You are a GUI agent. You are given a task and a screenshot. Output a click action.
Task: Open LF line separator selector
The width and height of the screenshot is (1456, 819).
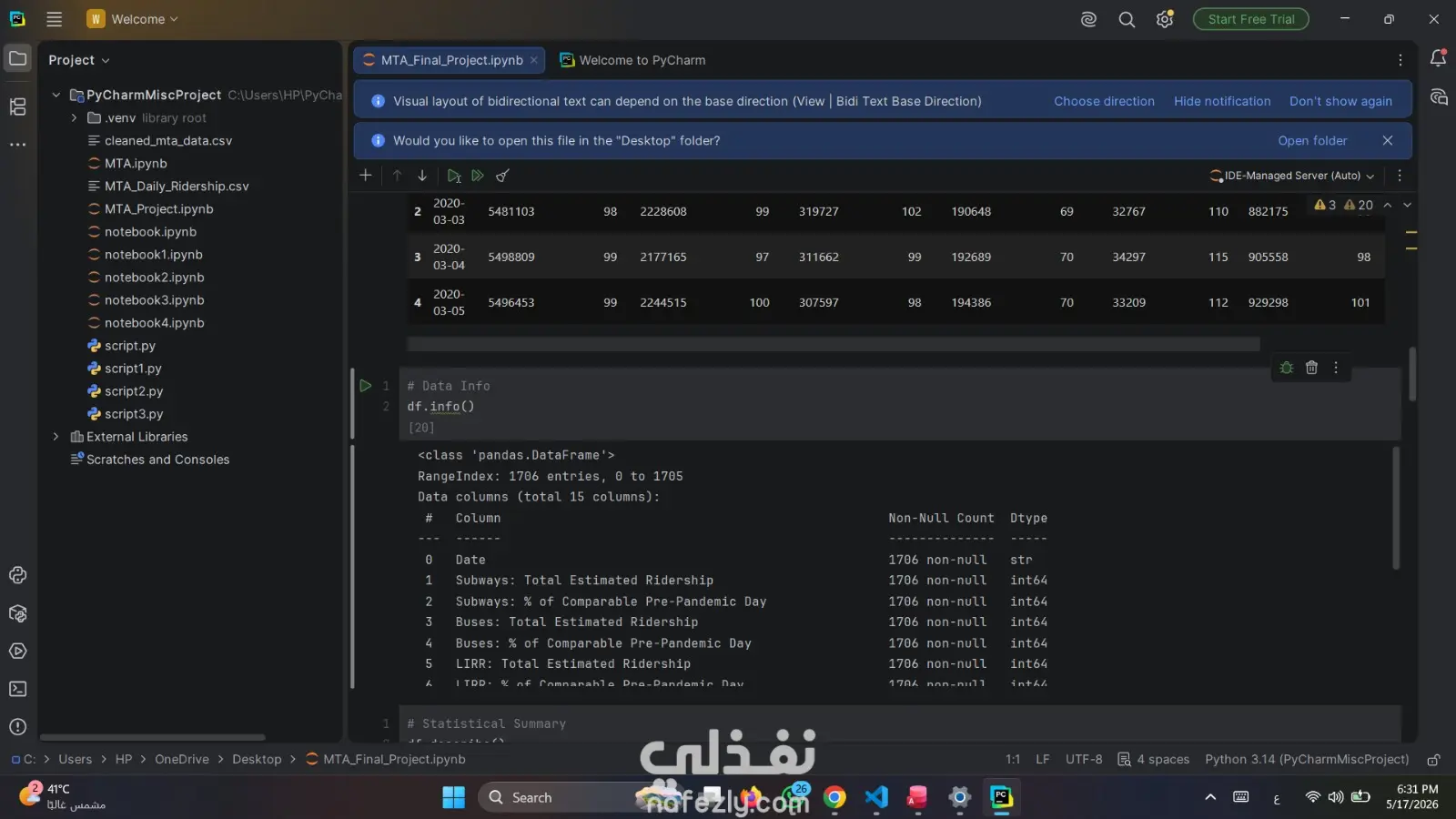[x=1043, y=760]
